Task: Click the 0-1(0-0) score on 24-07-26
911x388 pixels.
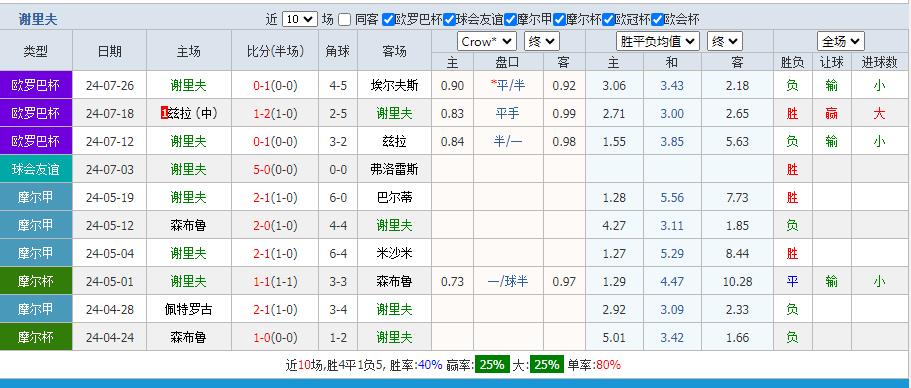Action: coord(275,86)
